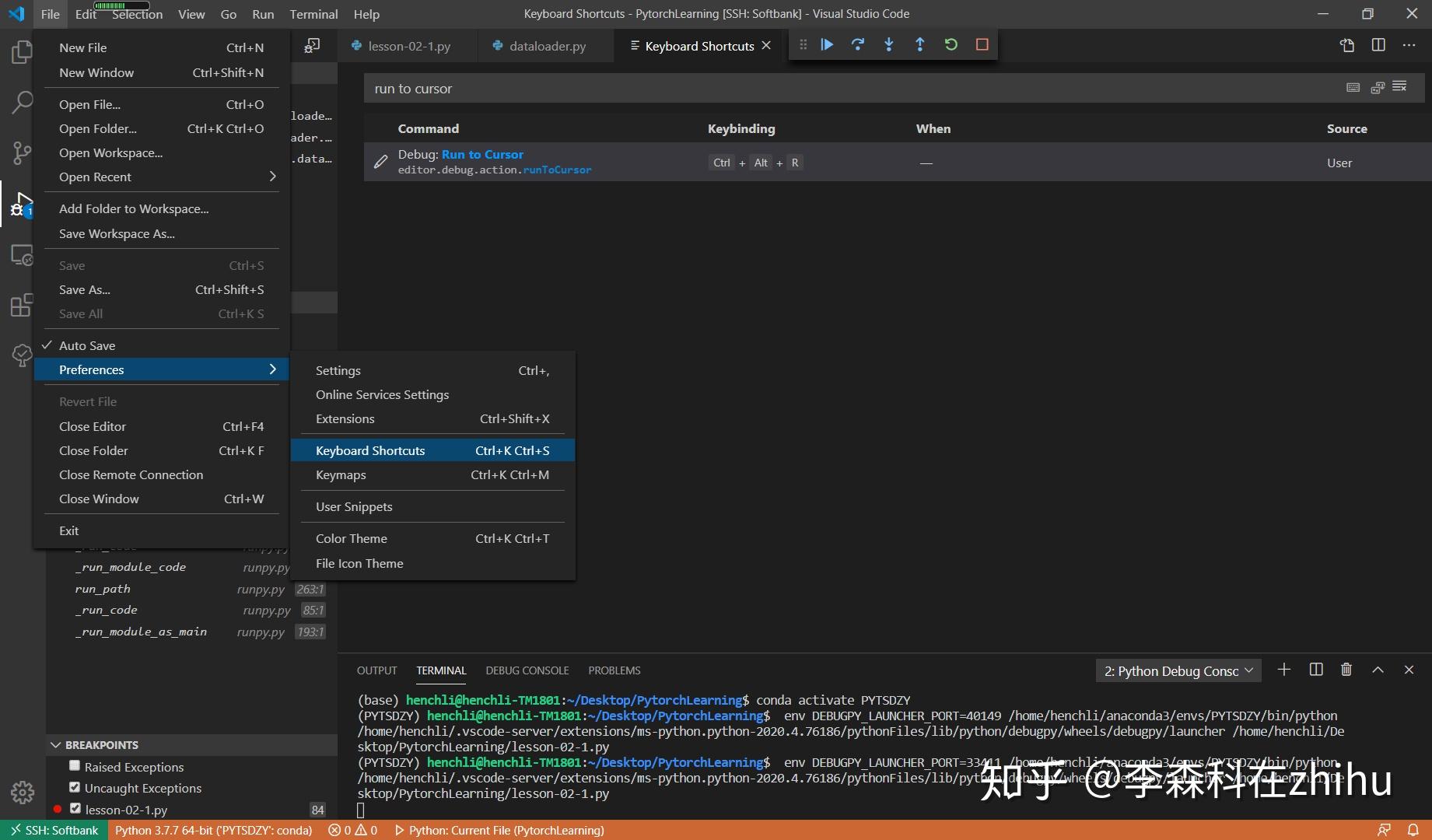Switch to dataloader.py editor tab
The width and height of the screenshot is (1432, 840).
pyautogui.click(x=547, y=46)
